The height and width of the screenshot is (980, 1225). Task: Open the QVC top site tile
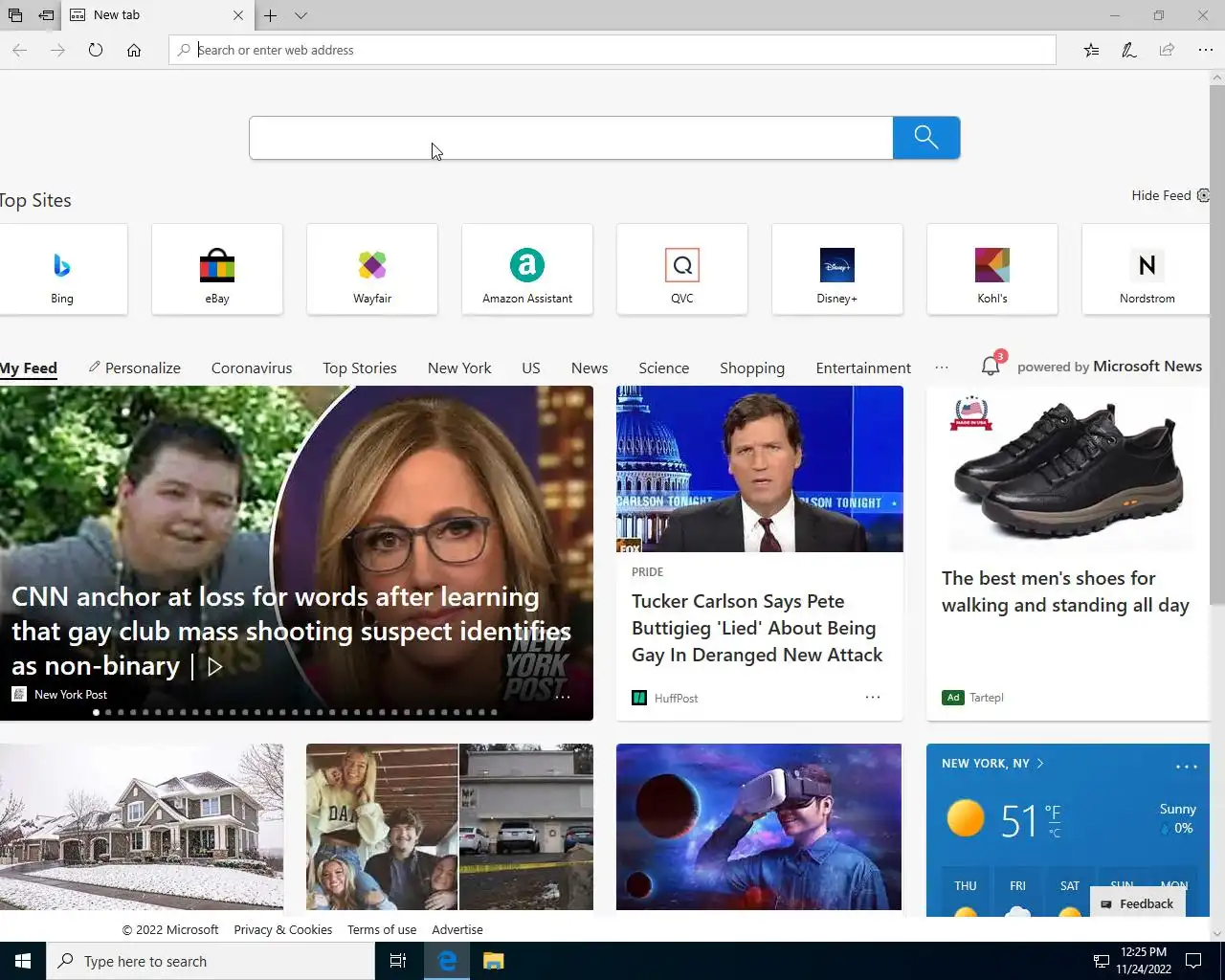pyautogui.click(x=682, y=269)
